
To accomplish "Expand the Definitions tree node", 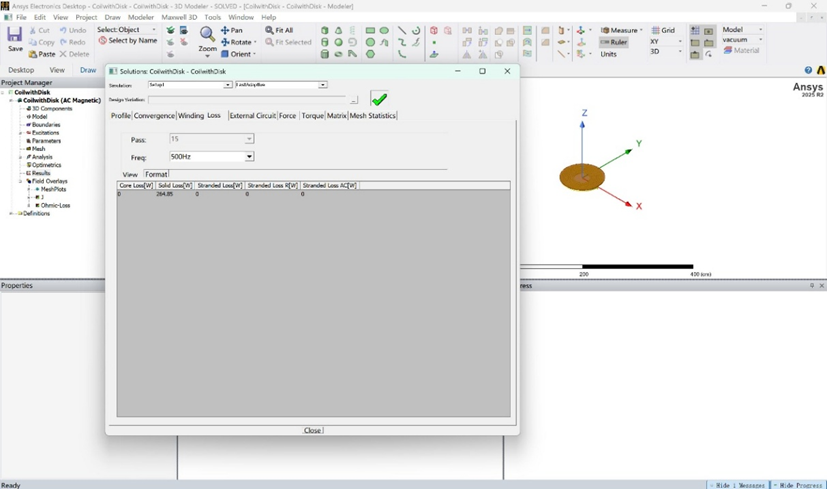I will pos(11,214).
